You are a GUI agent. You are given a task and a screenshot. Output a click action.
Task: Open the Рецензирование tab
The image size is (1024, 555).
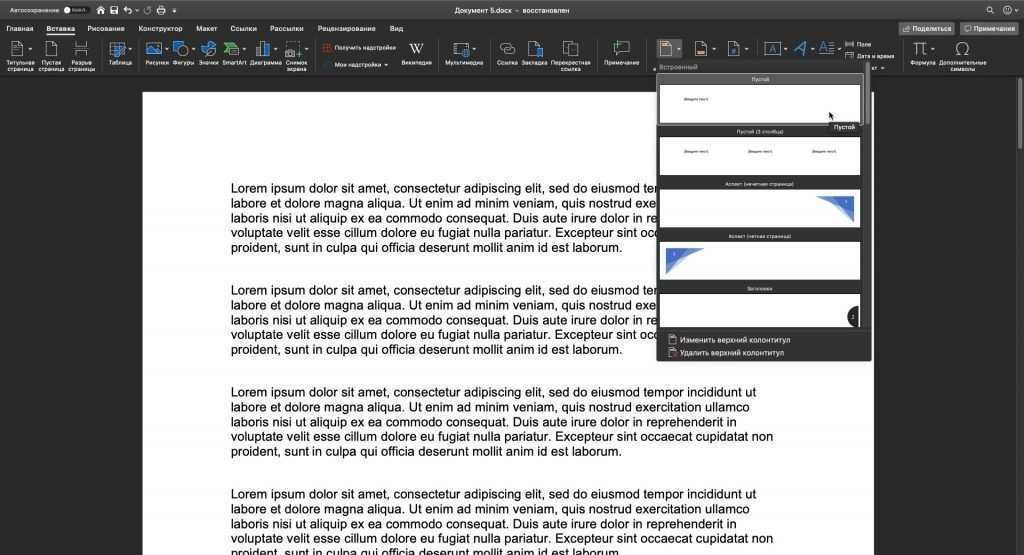pyautogui.click(x=347, y=29)
